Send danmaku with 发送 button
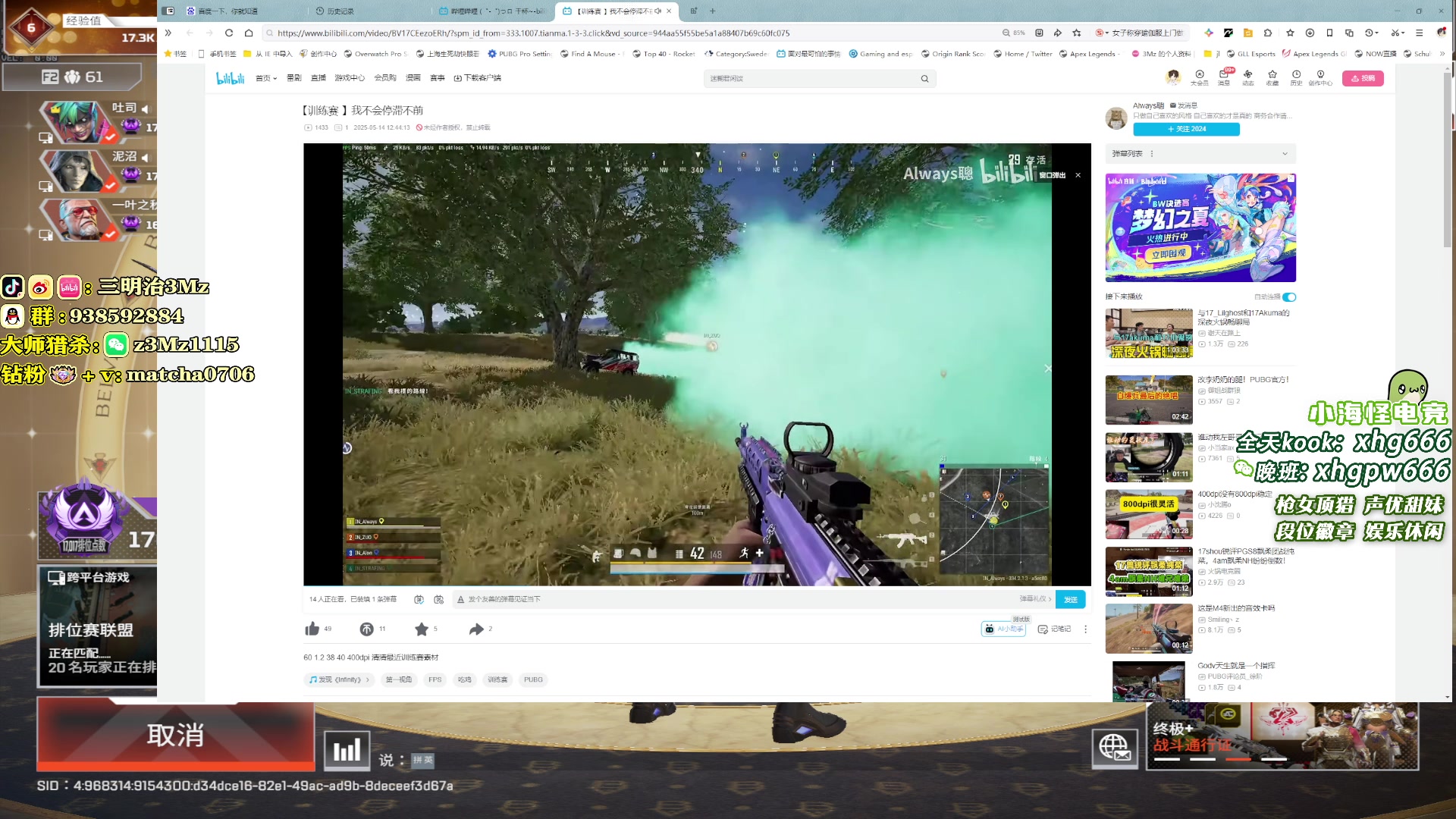The width and height of the screenshot is (1456, 819). pos(1070,599)
